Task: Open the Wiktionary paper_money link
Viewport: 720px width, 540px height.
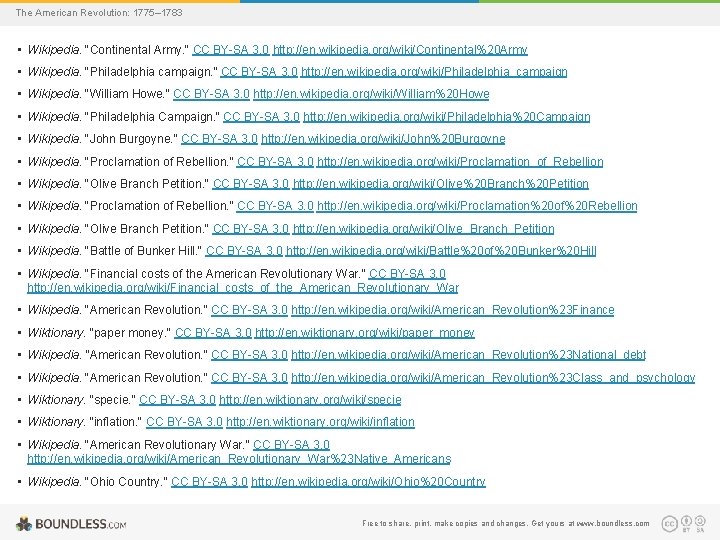Action: (x=365, y=332)
